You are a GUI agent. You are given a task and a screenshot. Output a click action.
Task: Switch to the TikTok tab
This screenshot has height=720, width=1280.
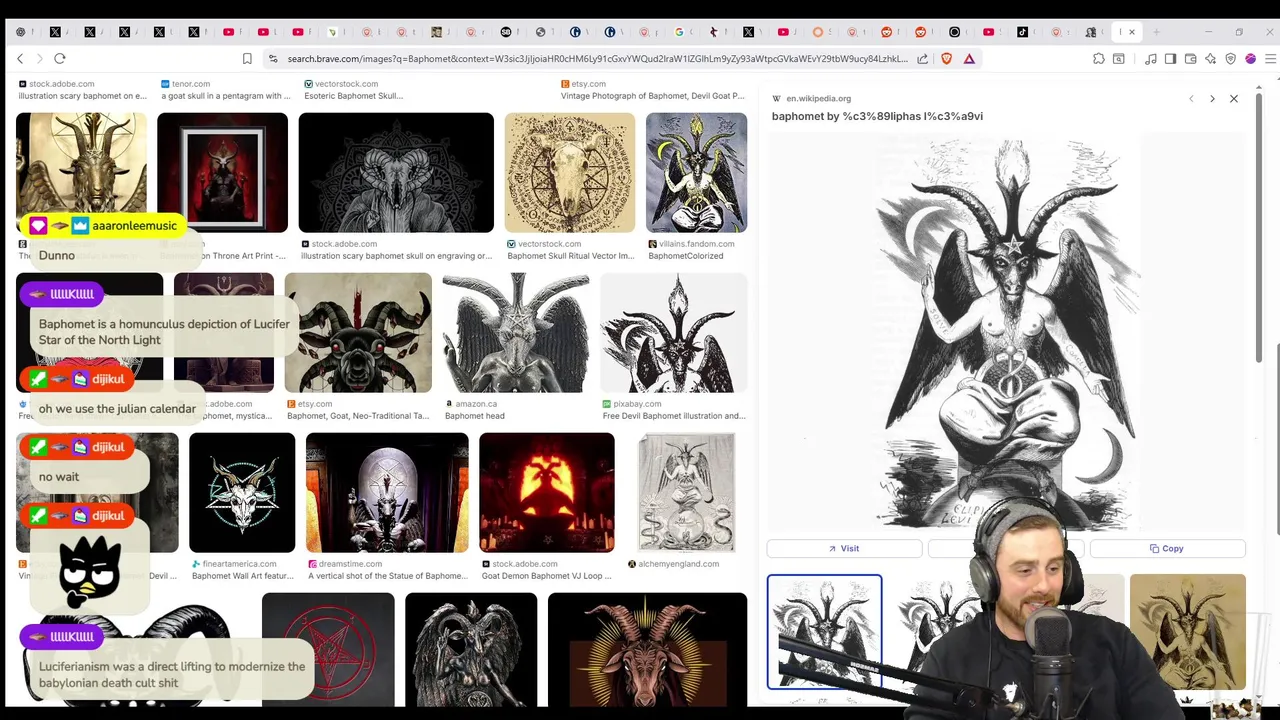click(1022, 32)
